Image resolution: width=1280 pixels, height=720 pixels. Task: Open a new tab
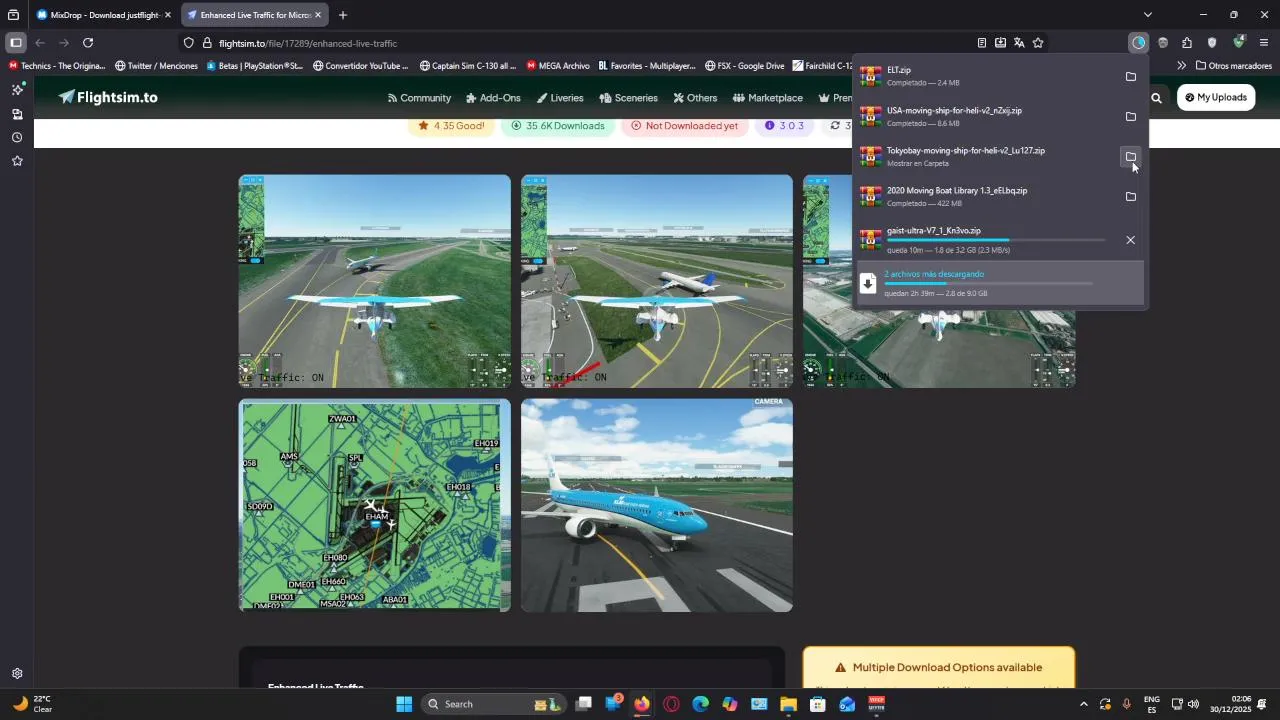pyautogui.click(x=343, y=15)
